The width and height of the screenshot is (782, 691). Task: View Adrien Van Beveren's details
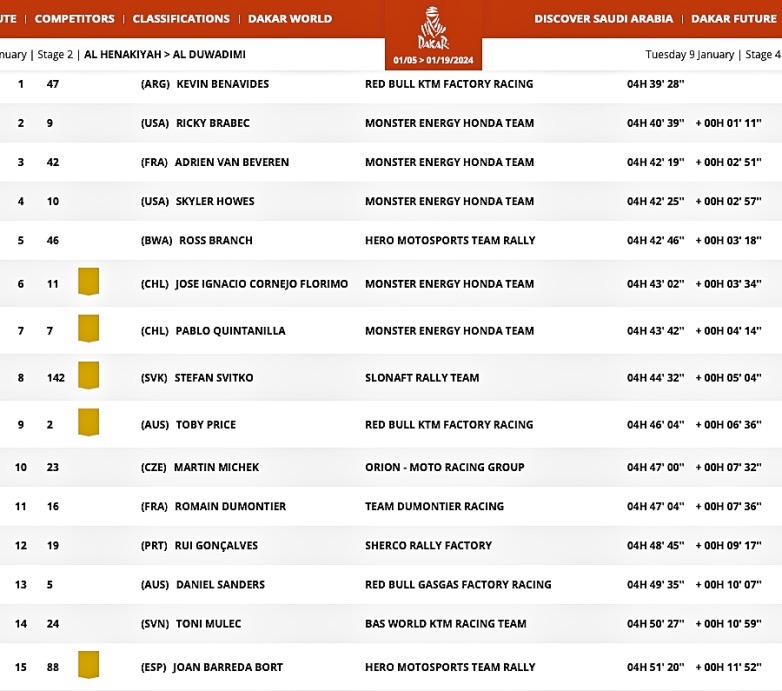pyautogui.click(x=231, y=162)
